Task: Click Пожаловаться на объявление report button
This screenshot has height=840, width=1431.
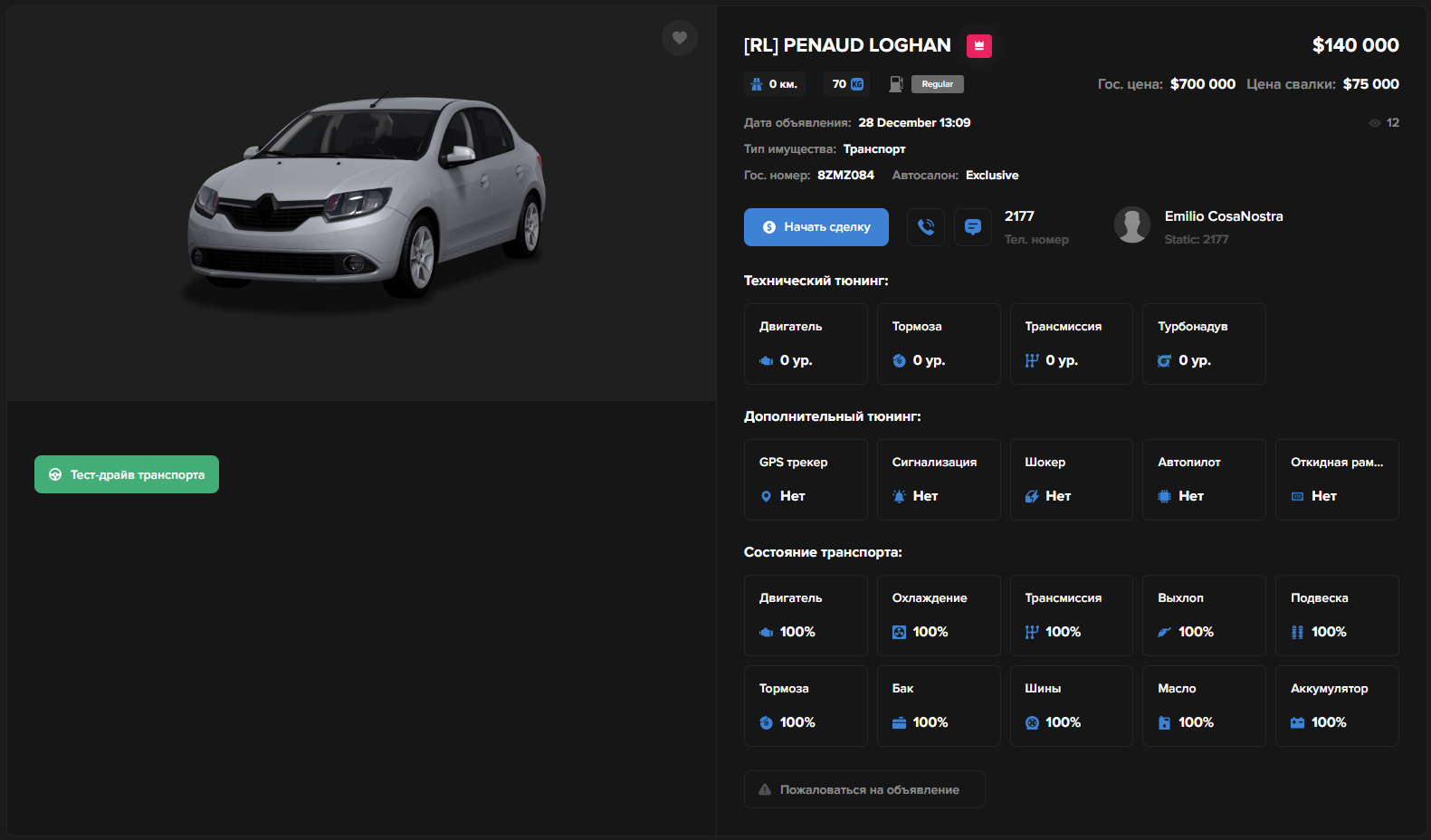Action: click(x=863, y=789)
